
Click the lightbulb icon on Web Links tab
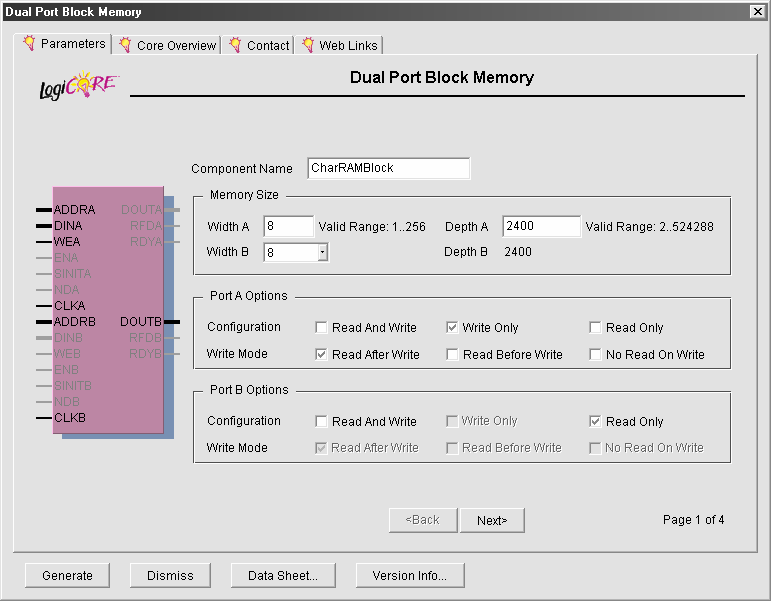308,45
